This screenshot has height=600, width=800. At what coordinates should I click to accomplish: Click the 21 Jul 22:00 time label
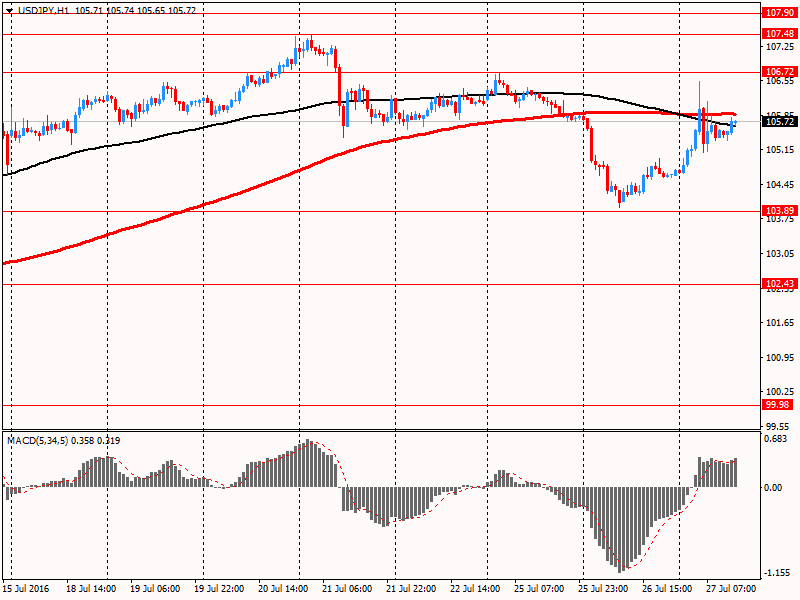coord(411,588)
